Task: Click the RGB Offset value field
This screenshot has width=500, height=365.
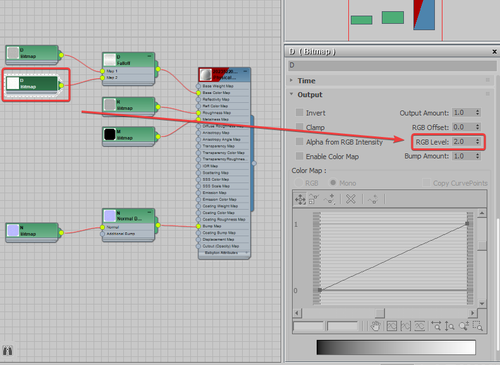Action: (463, 127)
